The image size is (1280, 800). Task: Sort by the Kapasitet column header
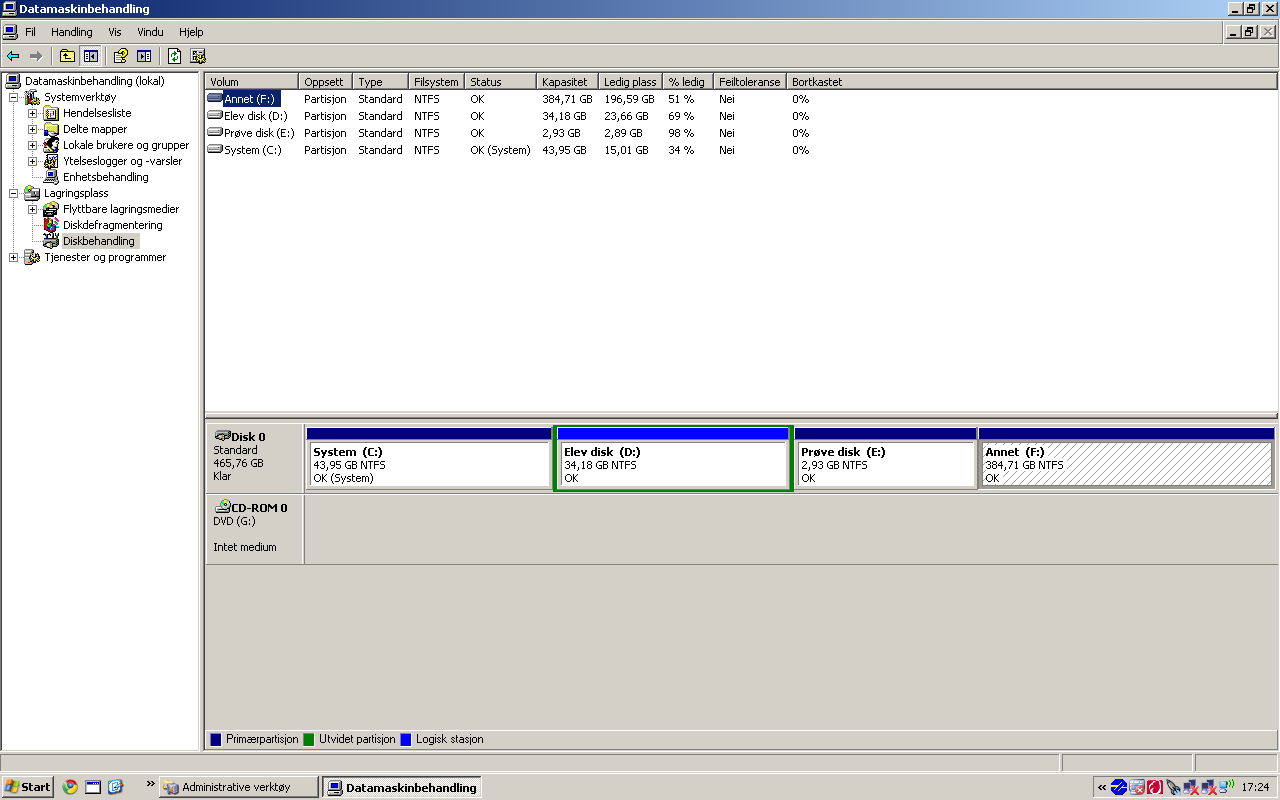coord(567,82)
